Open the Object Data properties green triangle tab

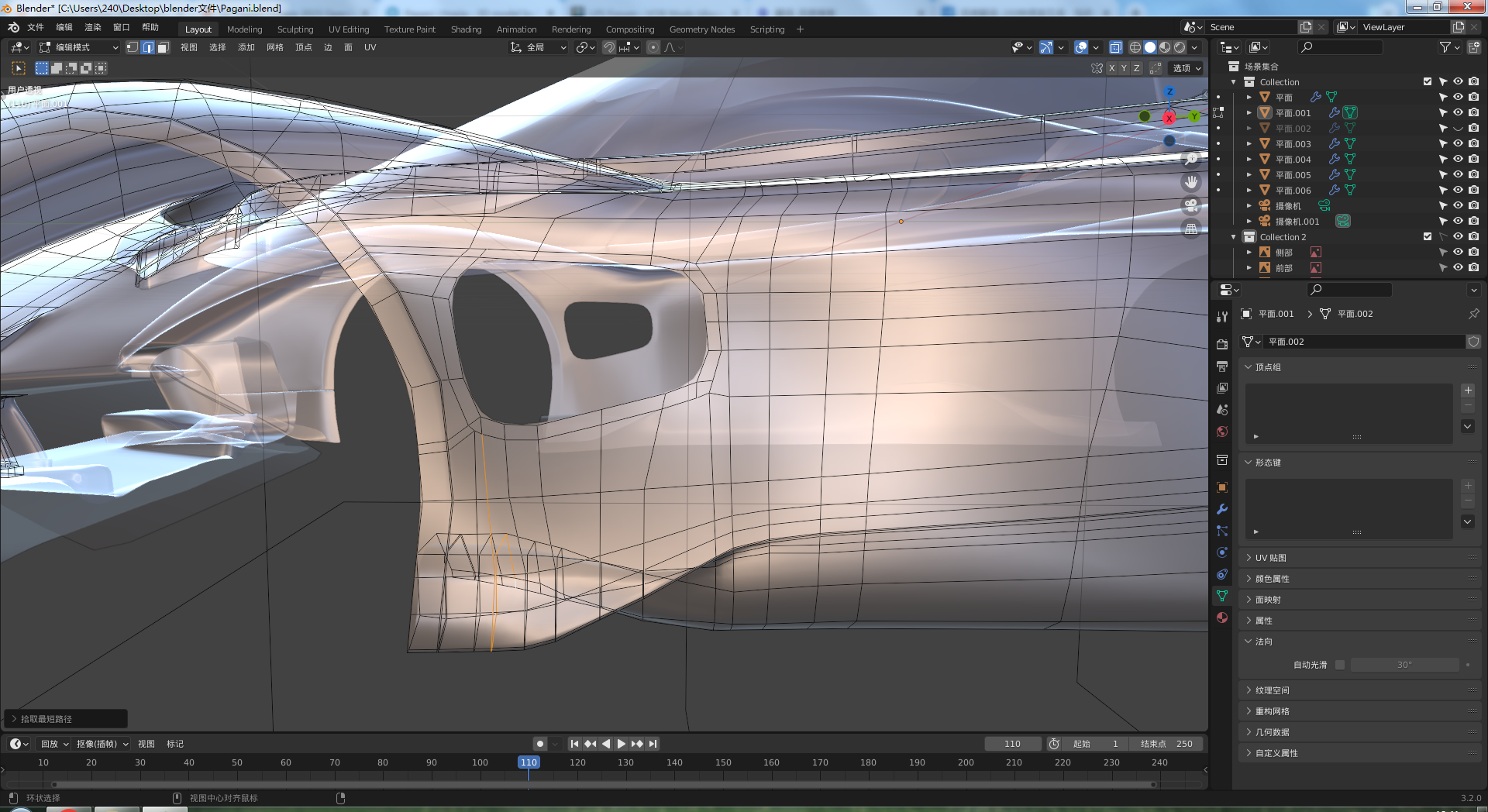[1222, 596]
